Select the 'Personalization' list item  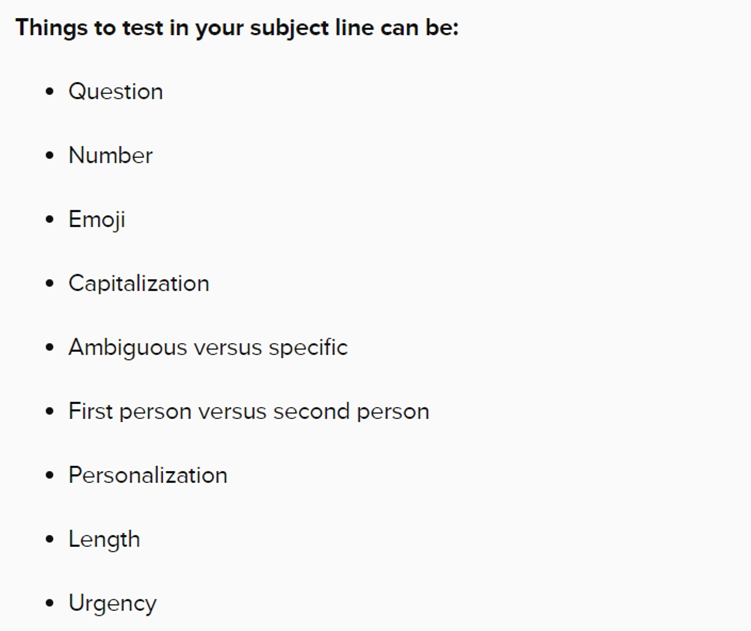(148, 475)
